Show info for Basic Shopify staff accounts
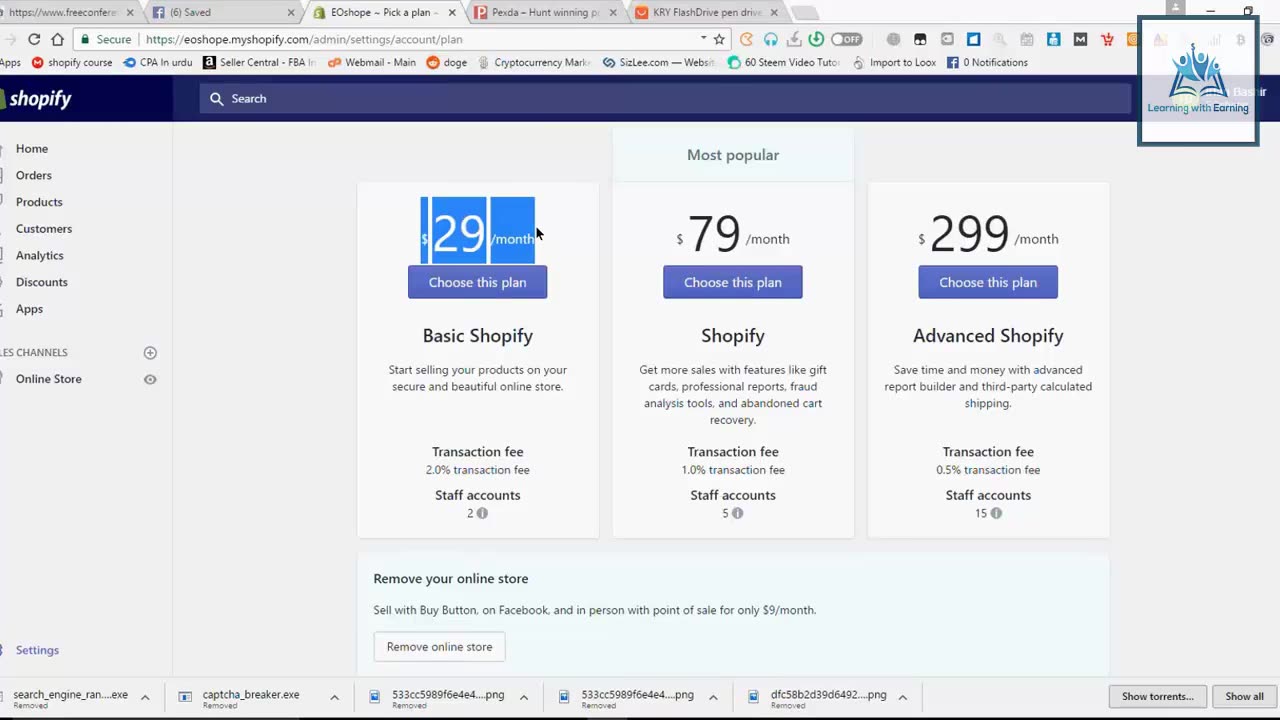The height and width of the screenshot is (720, 1280). coord(482,513)
